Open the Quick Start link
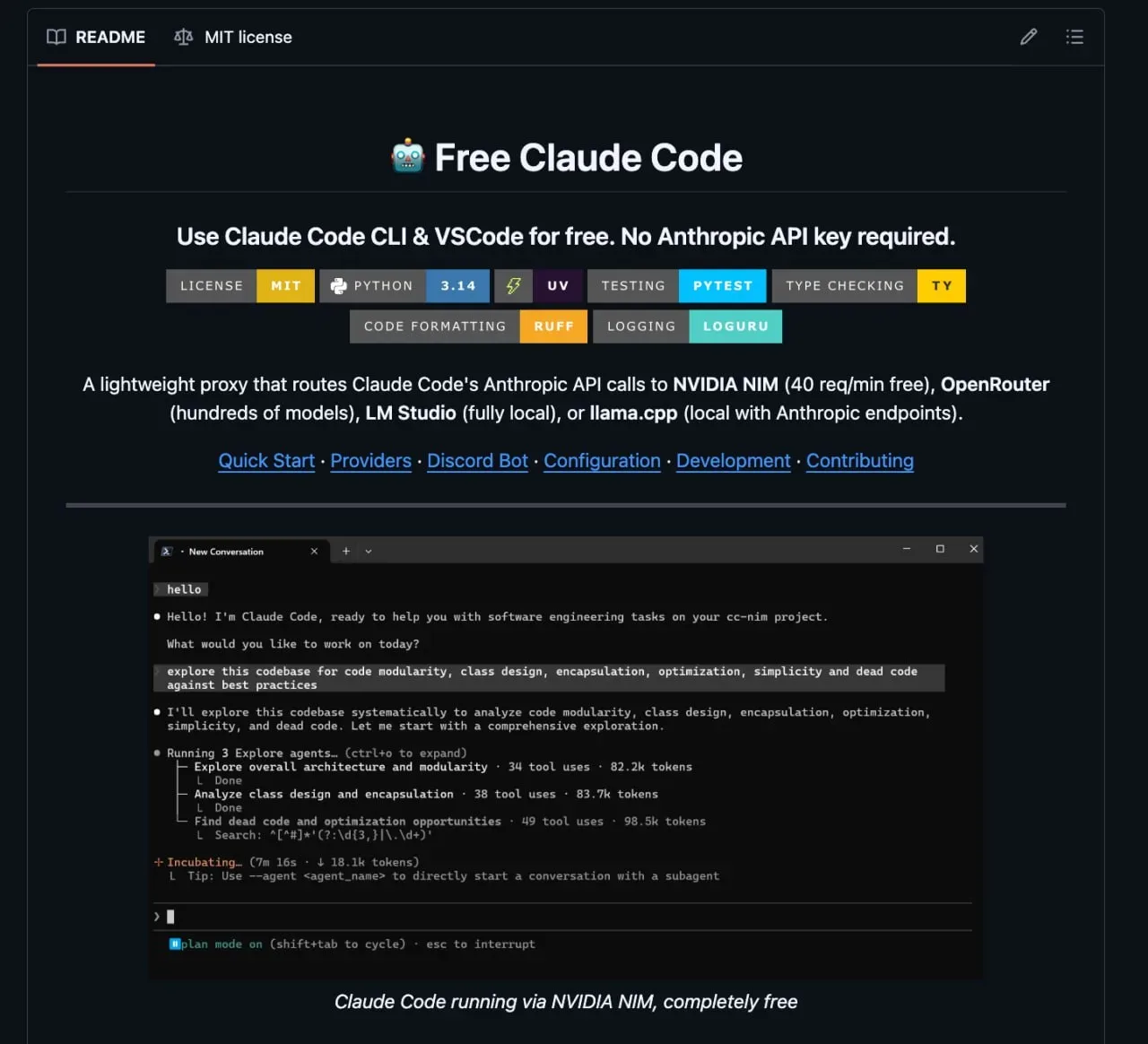 point(266,461)
